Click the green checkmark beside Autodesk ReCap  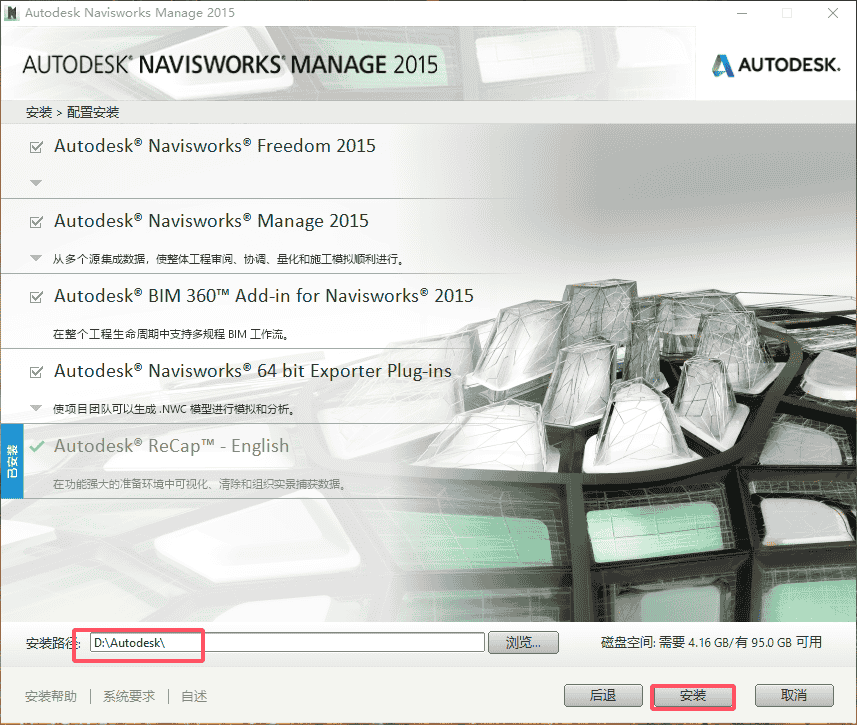pyautogui.click(x=37, y=446)
